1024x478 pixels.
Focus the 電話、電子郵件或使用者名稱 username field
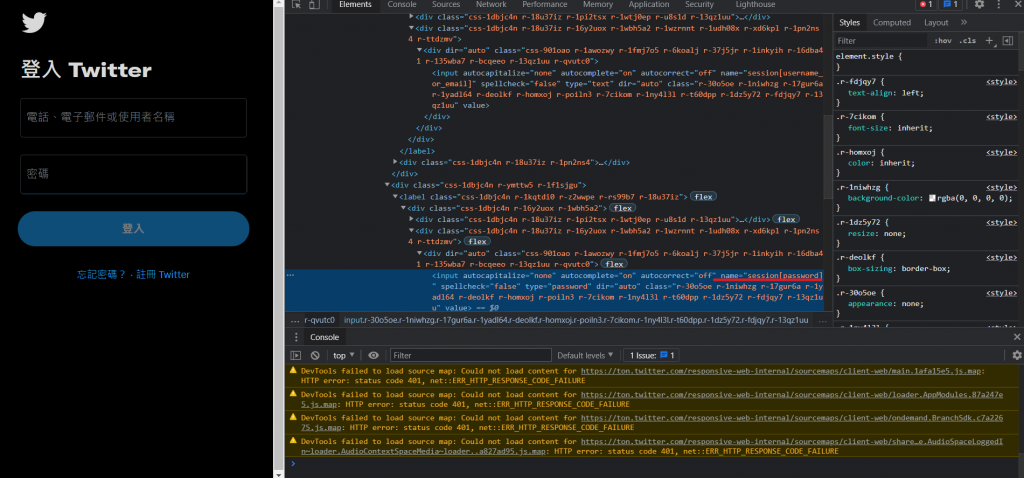pyautogui.click(x=133, y=118)
